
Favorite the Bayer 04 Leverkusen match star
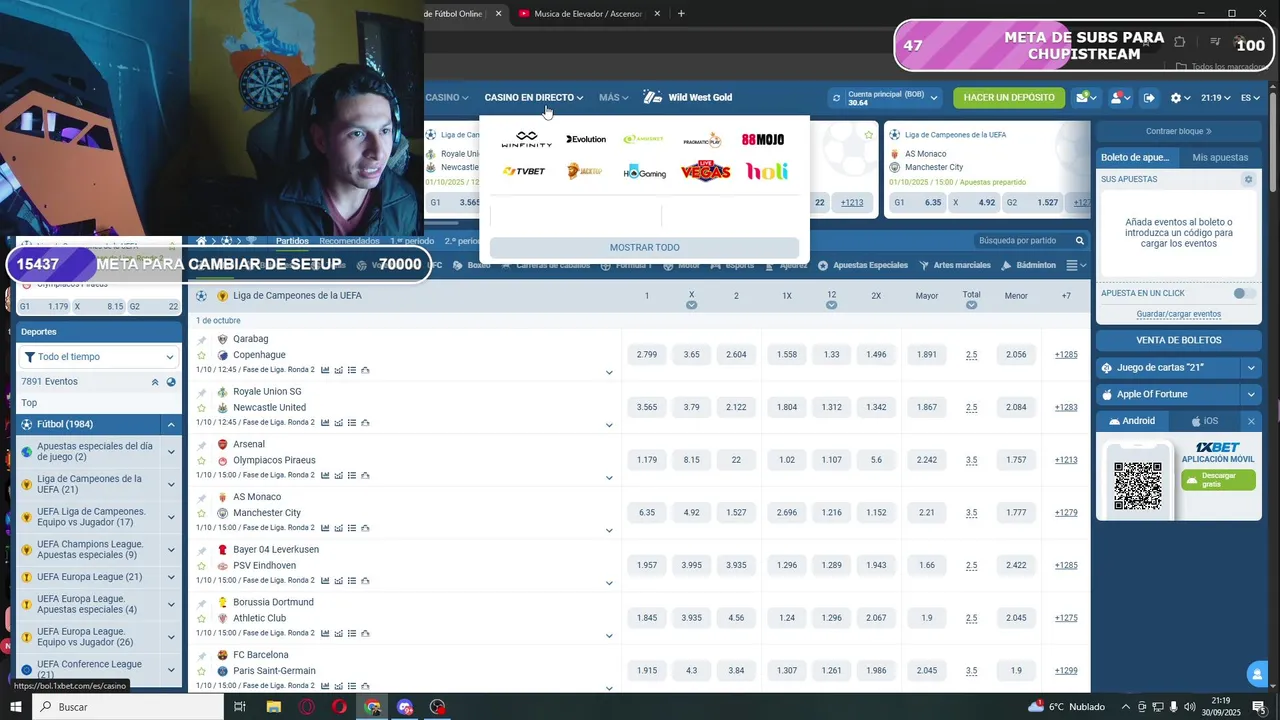(202, 566)
